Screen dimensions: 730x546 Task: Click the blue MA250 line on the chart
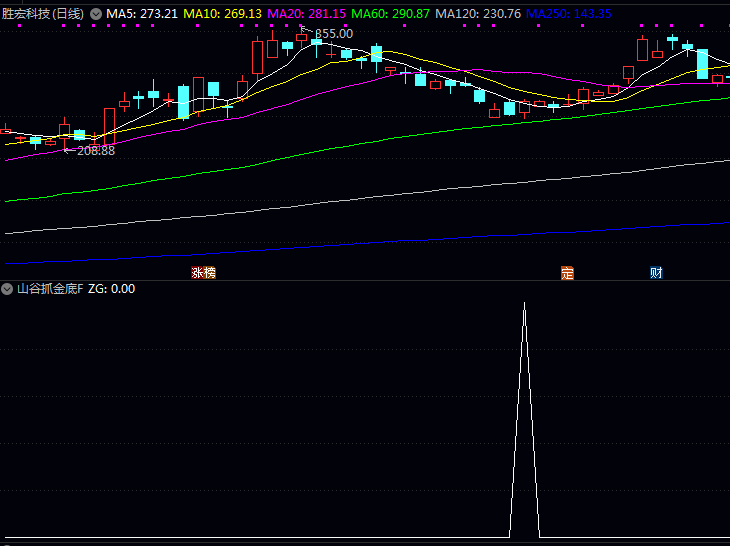click(400, 240)
